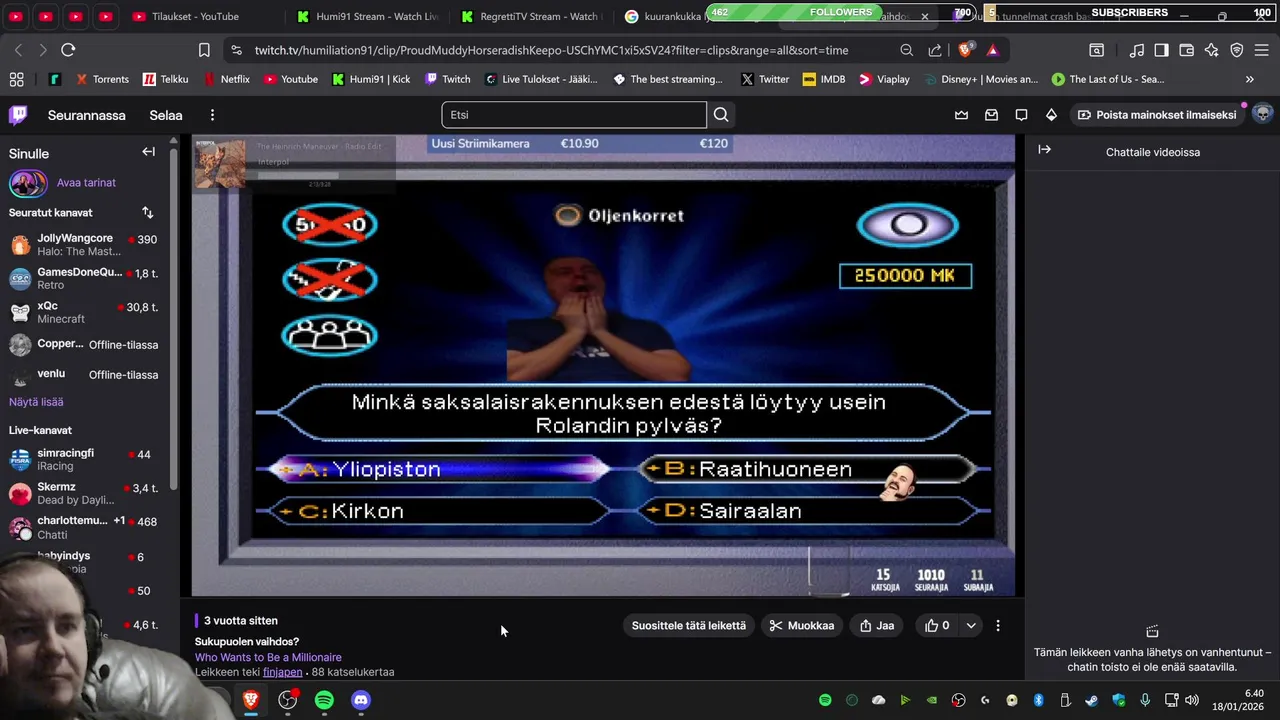Open Selaa in Twitch navigation
Image resolution: width=1280 pixels, height=720 pixels.
pos(166,115)
